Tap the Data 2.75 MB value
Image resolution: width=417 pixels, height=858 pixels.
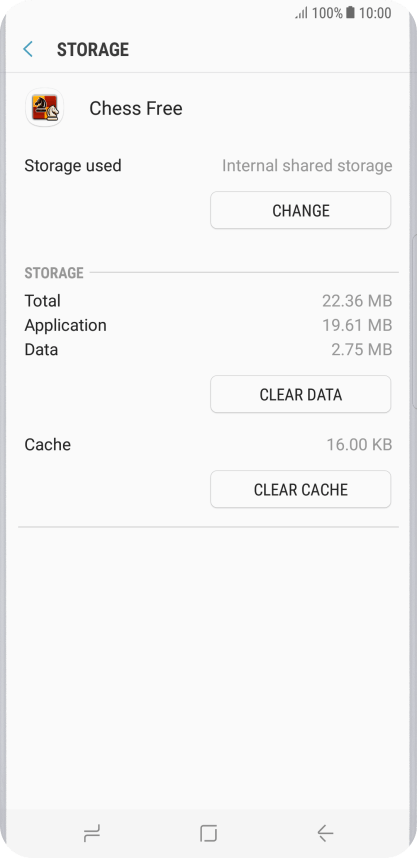362,349
